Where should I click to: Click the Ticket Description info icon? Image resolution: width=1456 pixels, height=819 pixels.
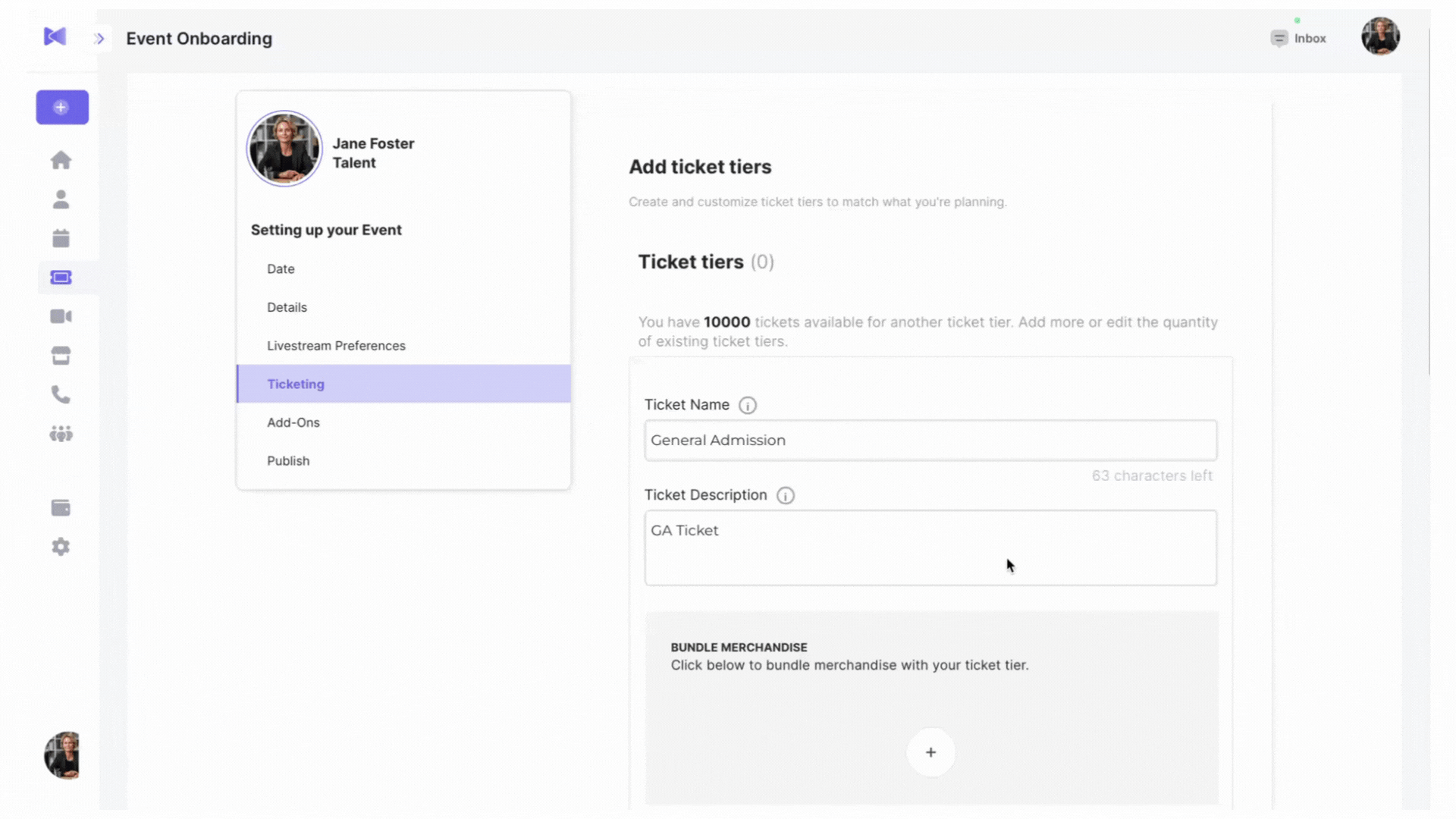point(786,496)
